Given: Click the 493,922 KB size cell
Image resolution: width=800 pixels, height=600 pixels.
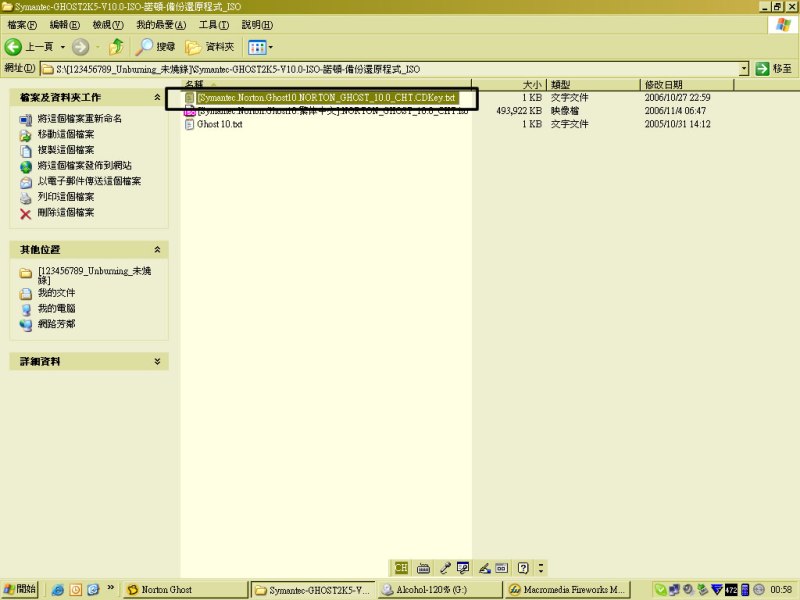Looking at the screenshot, I should [x=519, y=111].
